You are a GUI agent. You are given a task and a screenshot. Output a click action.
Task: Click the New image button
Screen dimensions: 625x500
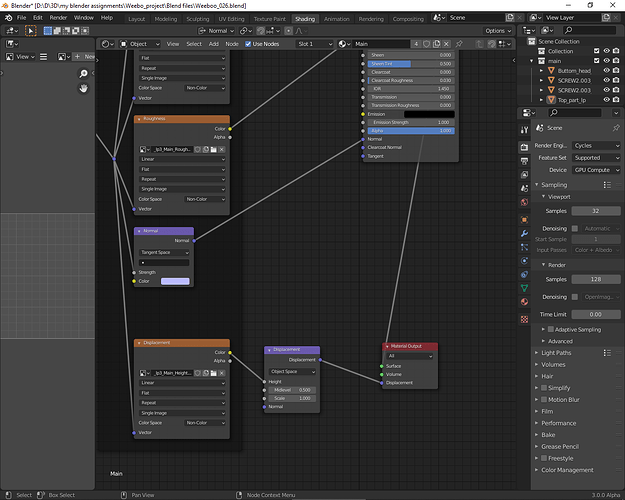pyautogui.click(x=85, y=57)
